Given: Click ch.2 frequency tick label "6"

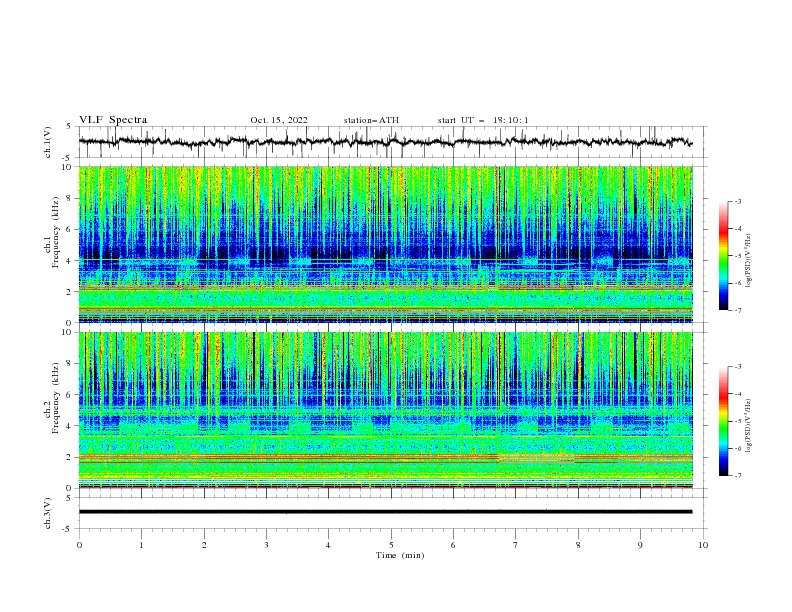Looking at the screenshot, I should point(71,395).
